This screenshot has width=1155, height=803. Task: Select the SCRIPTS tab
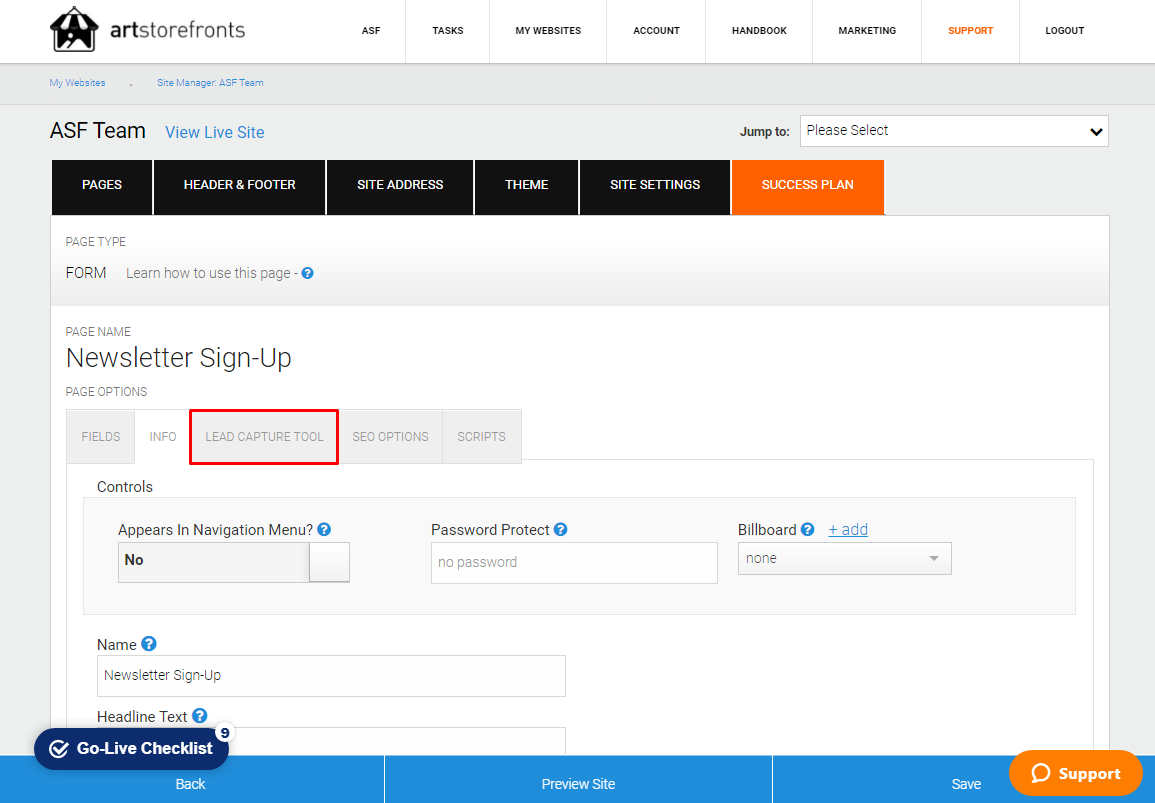[482, 436]
